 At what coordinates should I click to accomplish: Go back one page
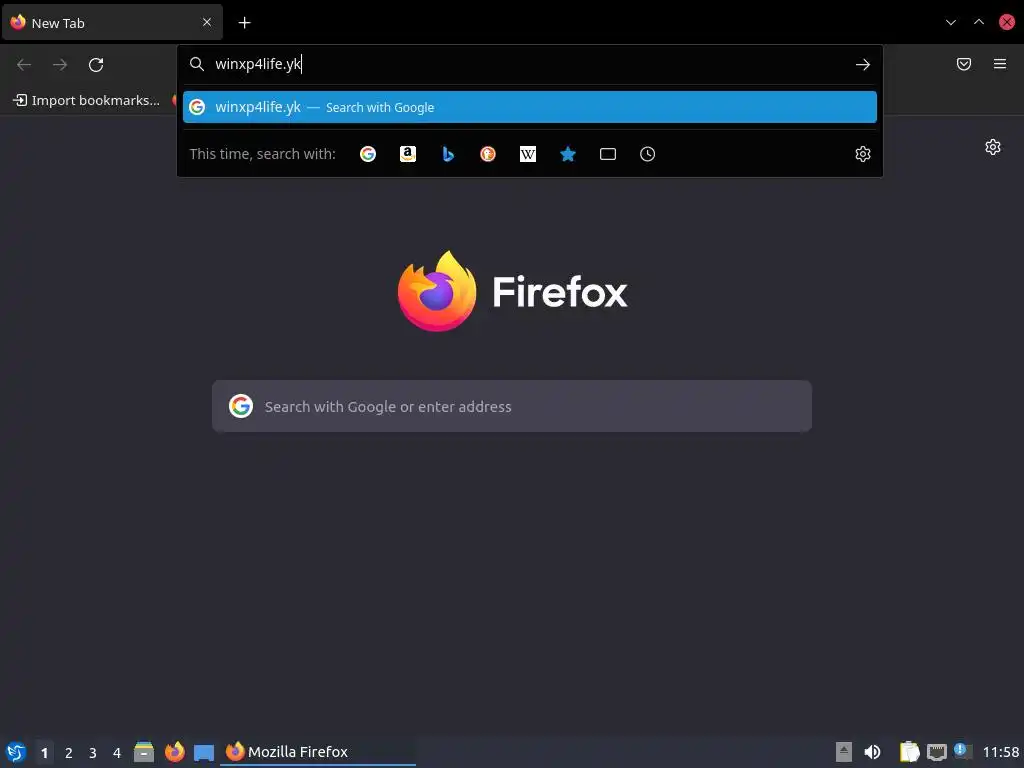[x=24, y=65]
